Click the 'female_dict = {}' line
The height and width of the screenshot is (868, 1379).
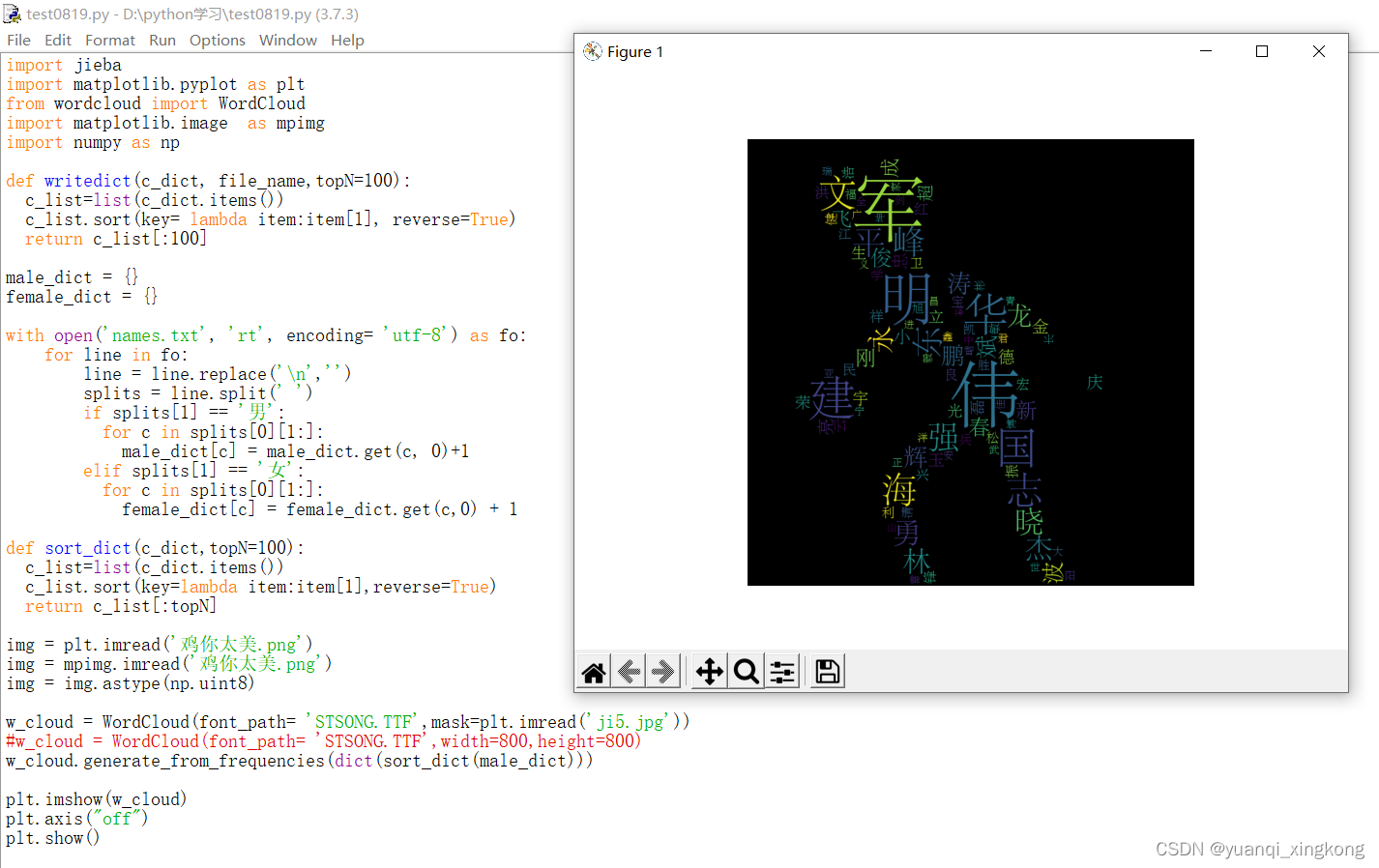tap(82, 297)
